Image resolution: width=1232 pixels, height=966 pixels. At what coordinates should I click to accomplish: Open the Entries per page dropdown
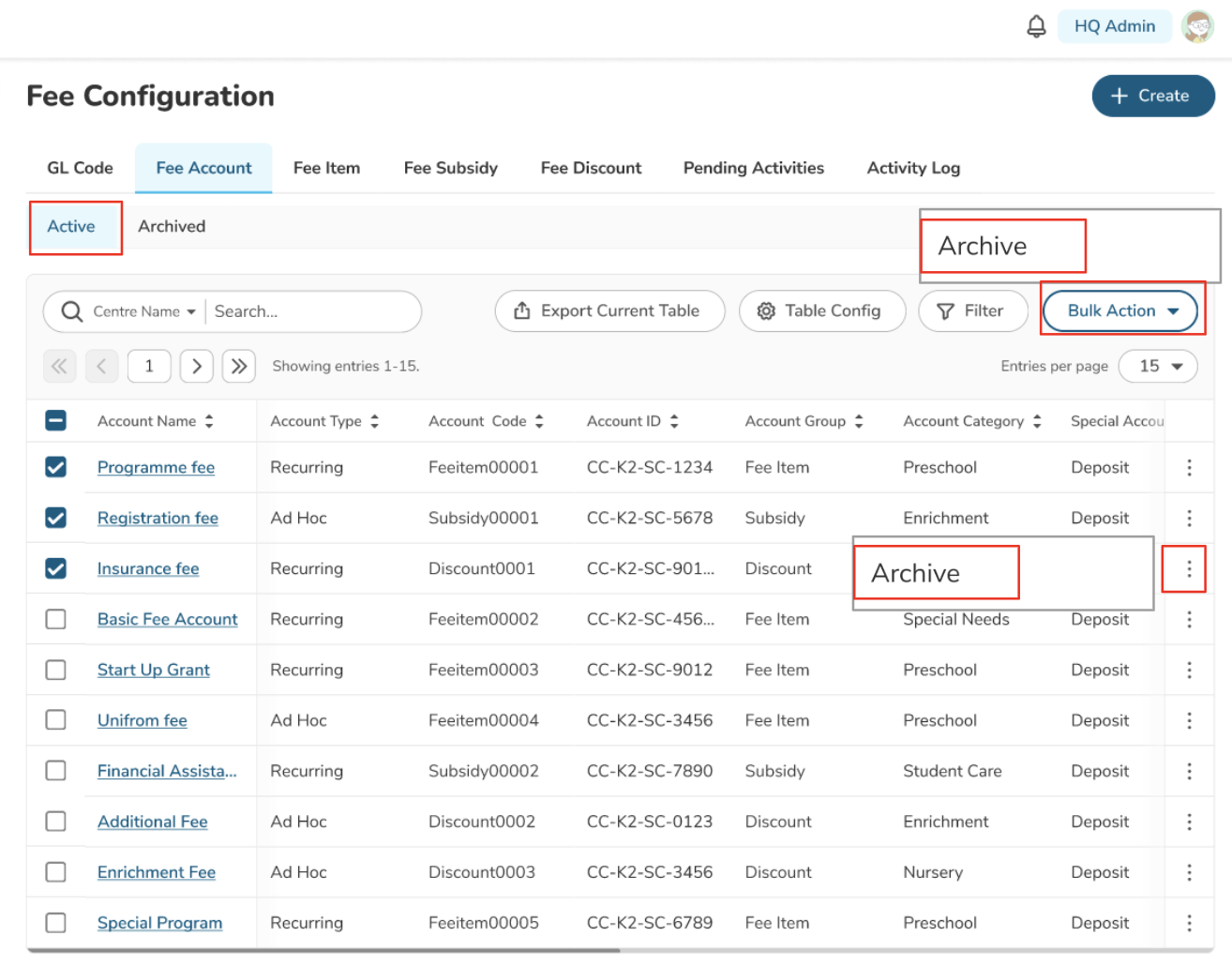point(1158,366)
